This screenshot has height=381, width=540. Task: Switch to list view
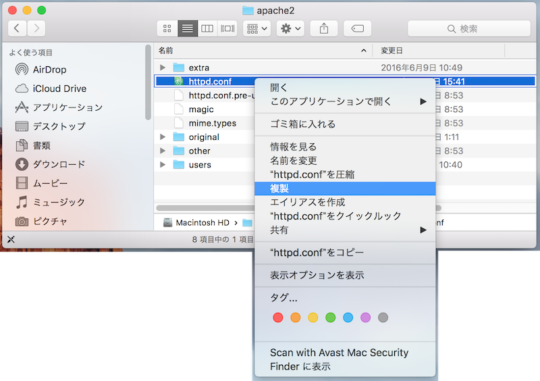187,28
